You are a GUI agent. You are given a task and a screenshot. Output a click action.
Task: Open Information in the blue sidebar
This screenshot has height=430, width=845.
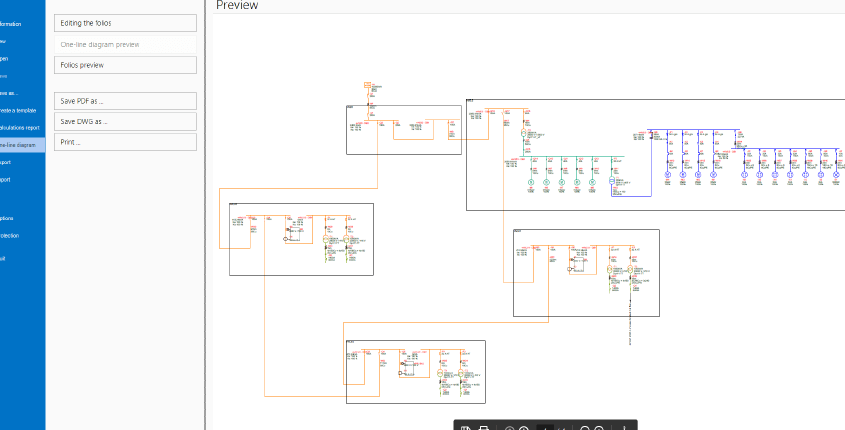pos(11,24)
